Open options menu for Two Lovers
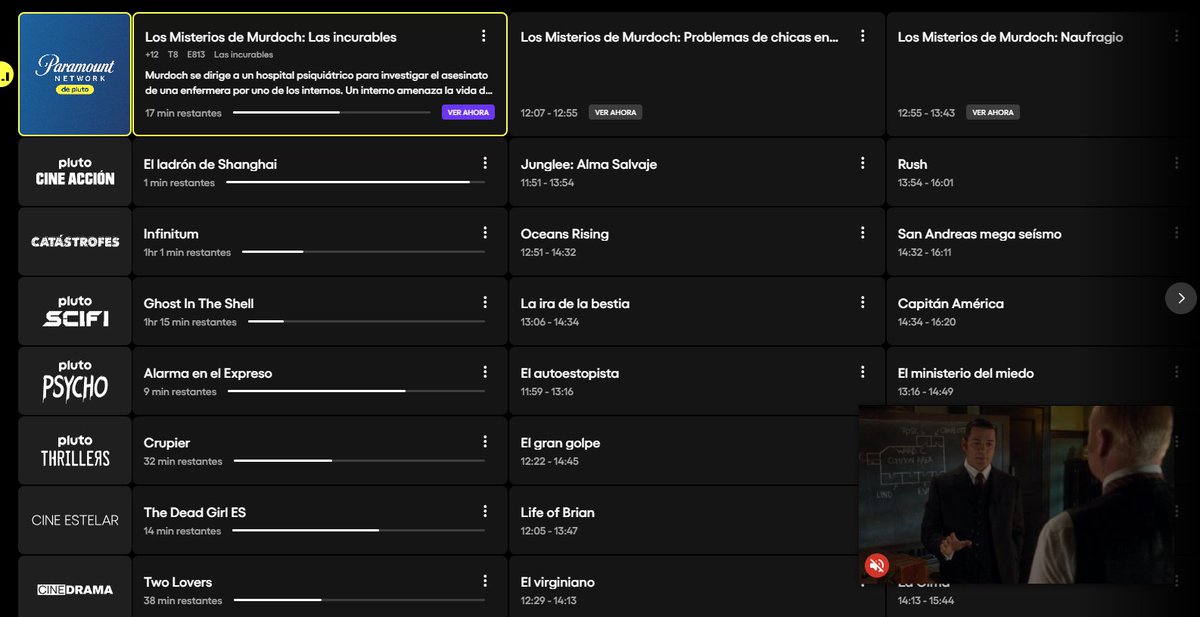1200x617 pixels. (x=484, y=581)
